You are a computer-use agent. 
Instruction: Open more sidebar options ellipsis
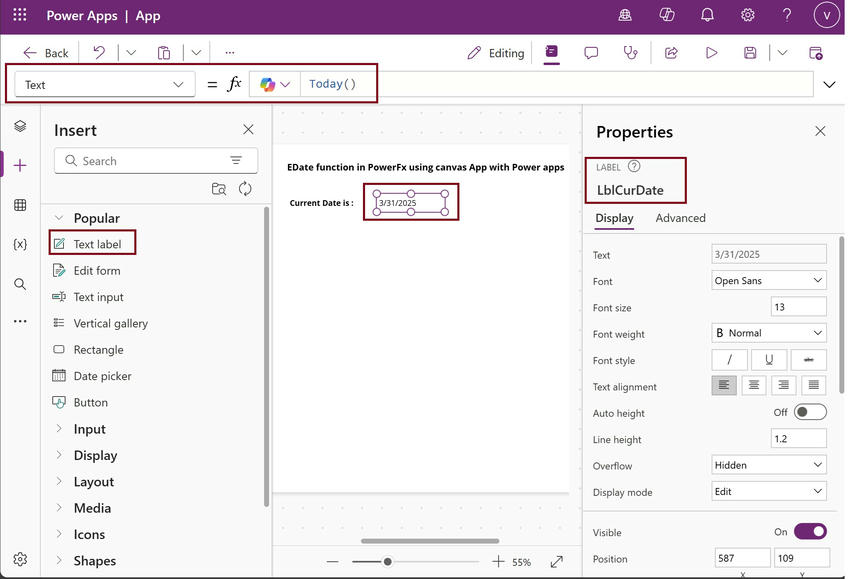[x=20, y=321]
